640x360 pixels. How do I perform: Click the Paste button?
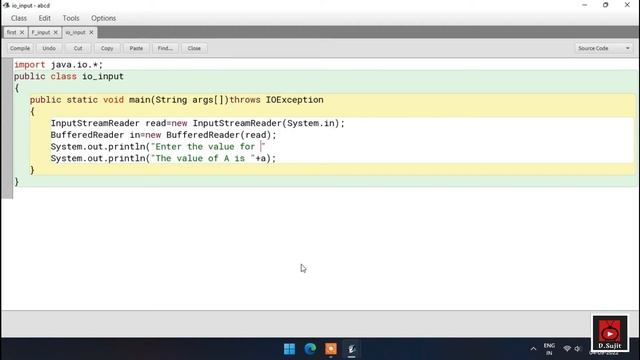136,48
